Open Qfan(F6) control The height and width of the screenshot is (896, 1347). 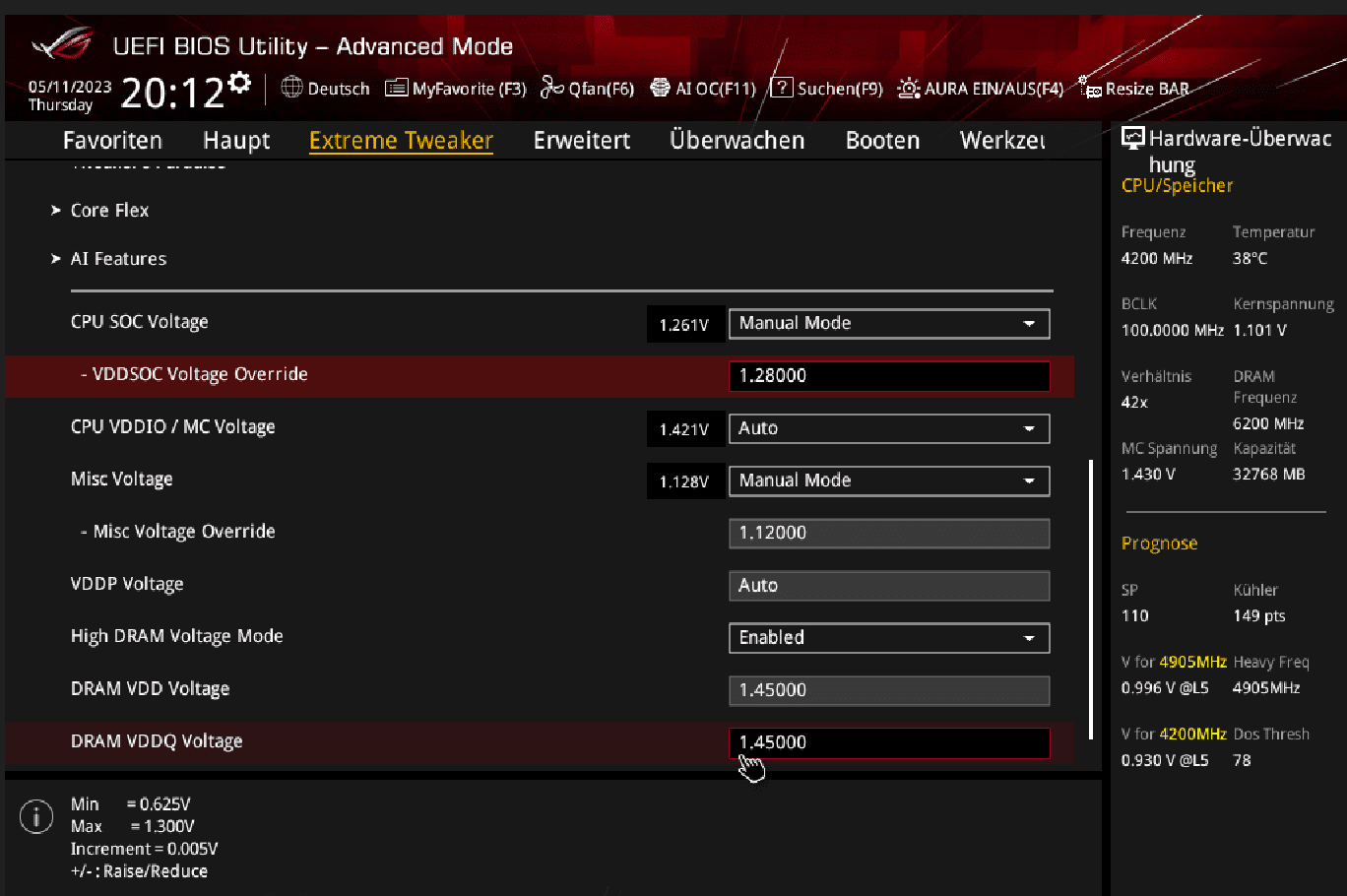point(588,89)
